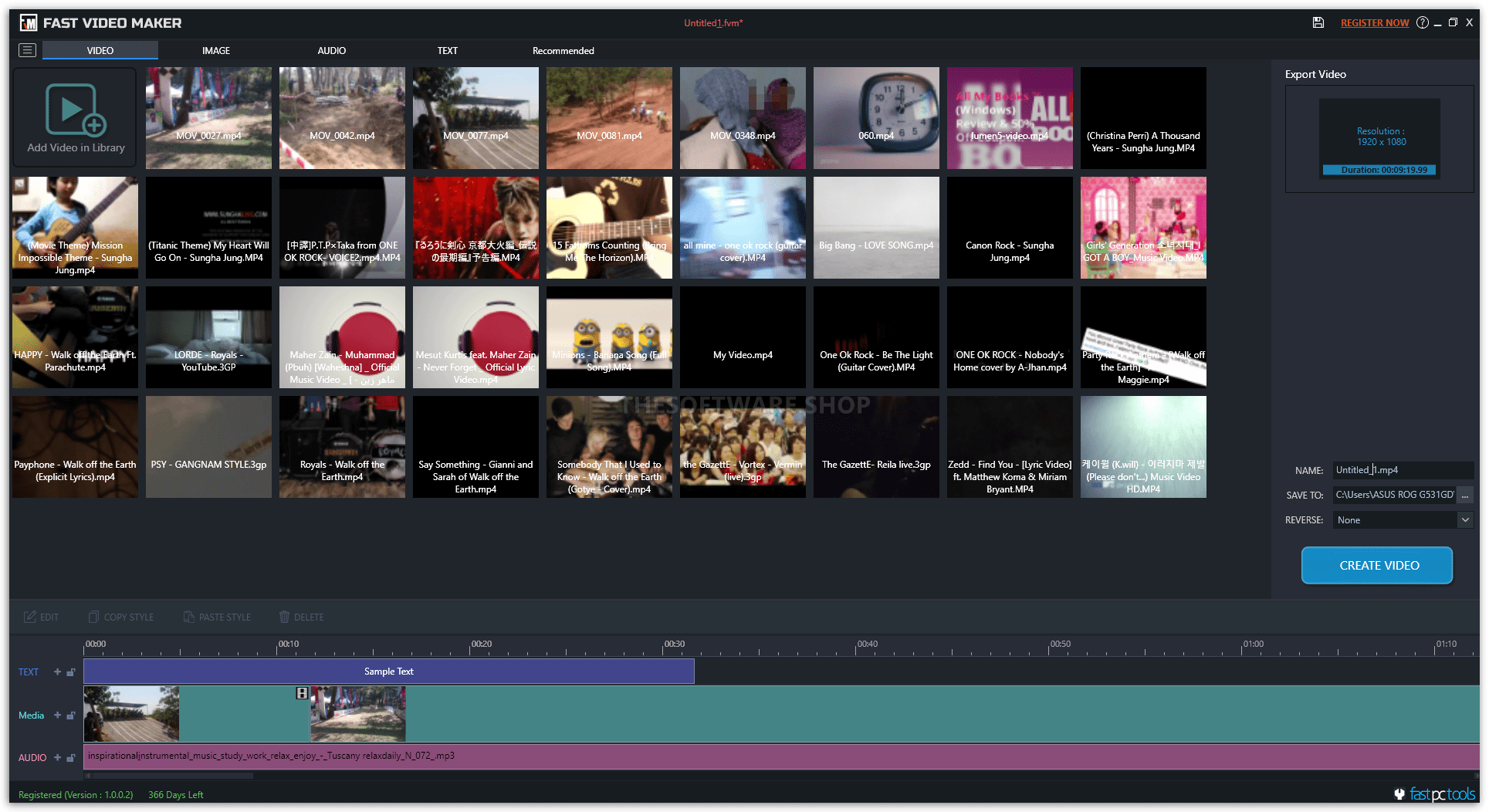Select the MOV_0027.mp4 thumbnail
The height and width of the screenshot is (812, 1489).
coord(208,118)
